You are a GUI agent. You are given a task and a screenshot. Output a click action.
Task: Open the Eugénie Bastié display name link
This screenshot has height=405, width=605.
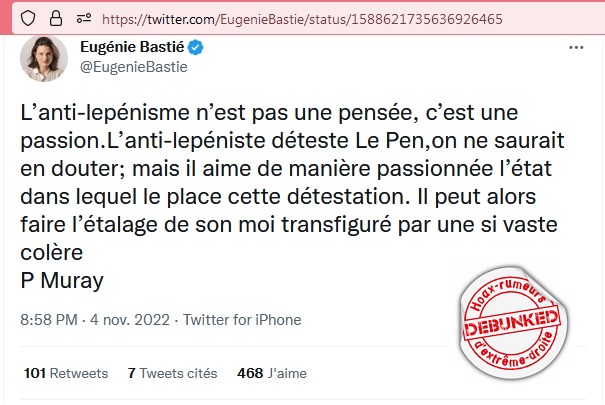click(136, 46)
